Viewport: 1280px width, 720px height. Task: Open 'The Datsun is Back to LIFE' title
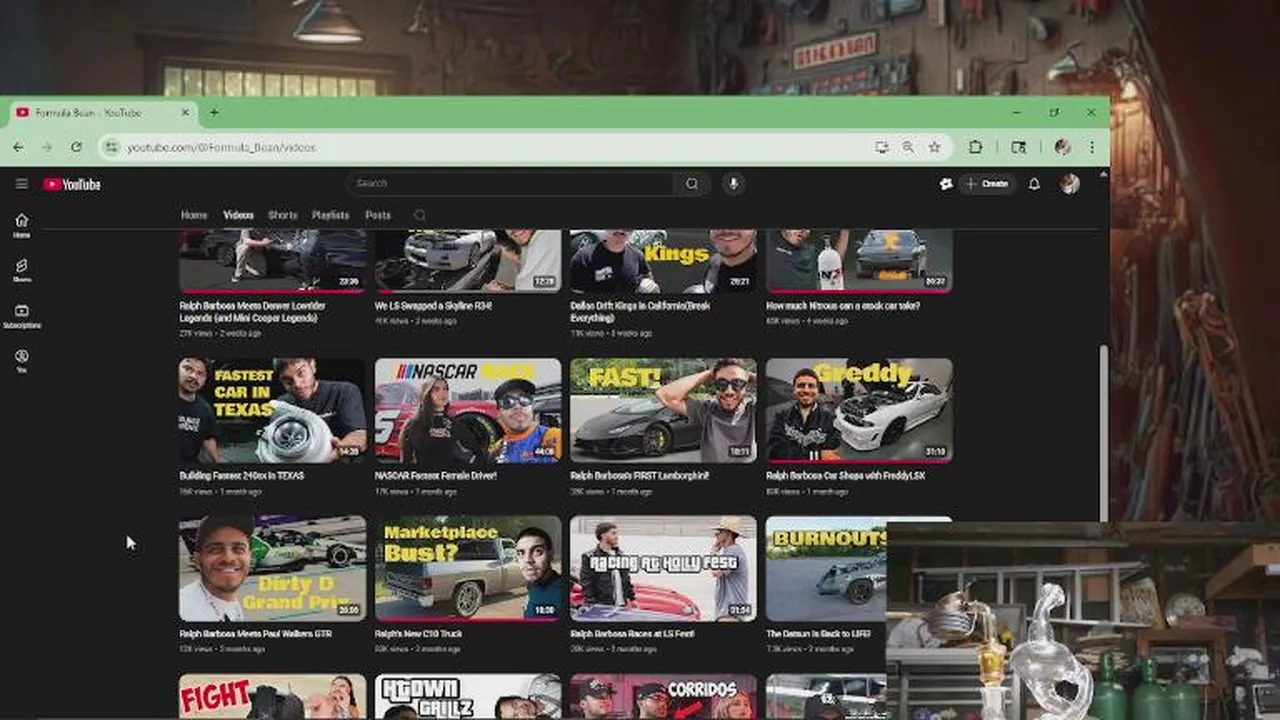pos(818,634)
